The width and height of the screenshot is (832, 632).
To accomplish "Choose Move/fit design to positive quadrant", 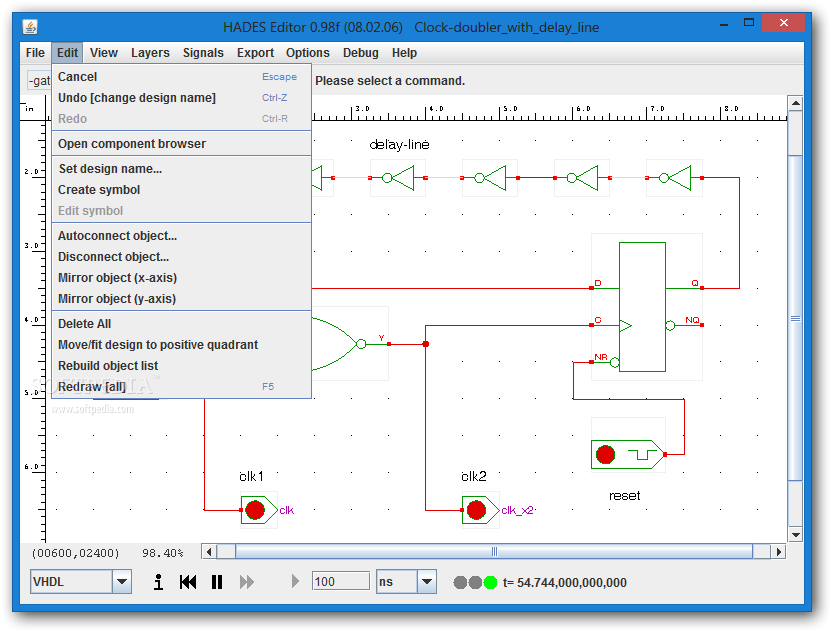I will 181,345.
